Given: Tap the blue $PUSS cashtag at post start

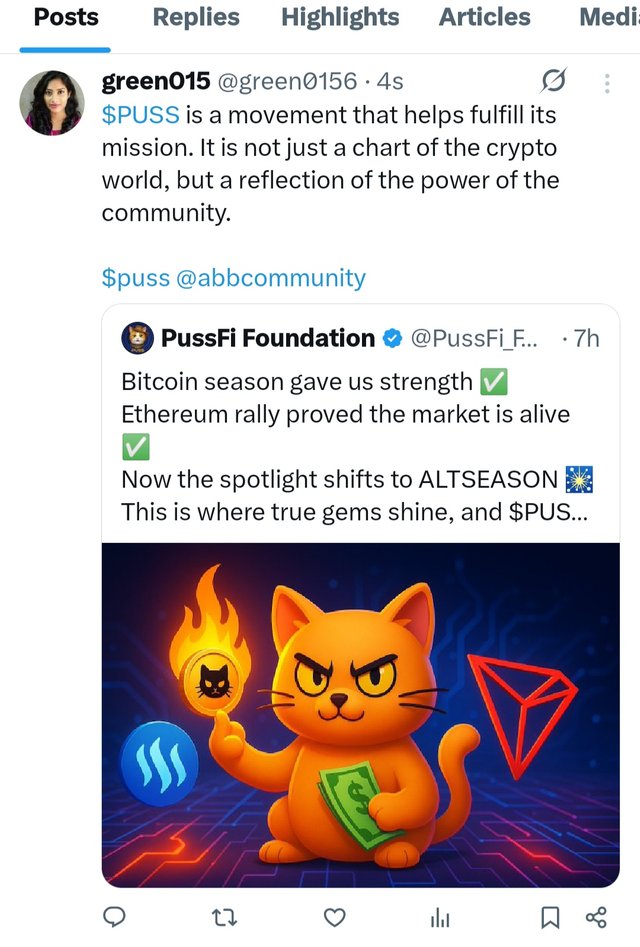Looking at the screenshot, I should (141, 115).
